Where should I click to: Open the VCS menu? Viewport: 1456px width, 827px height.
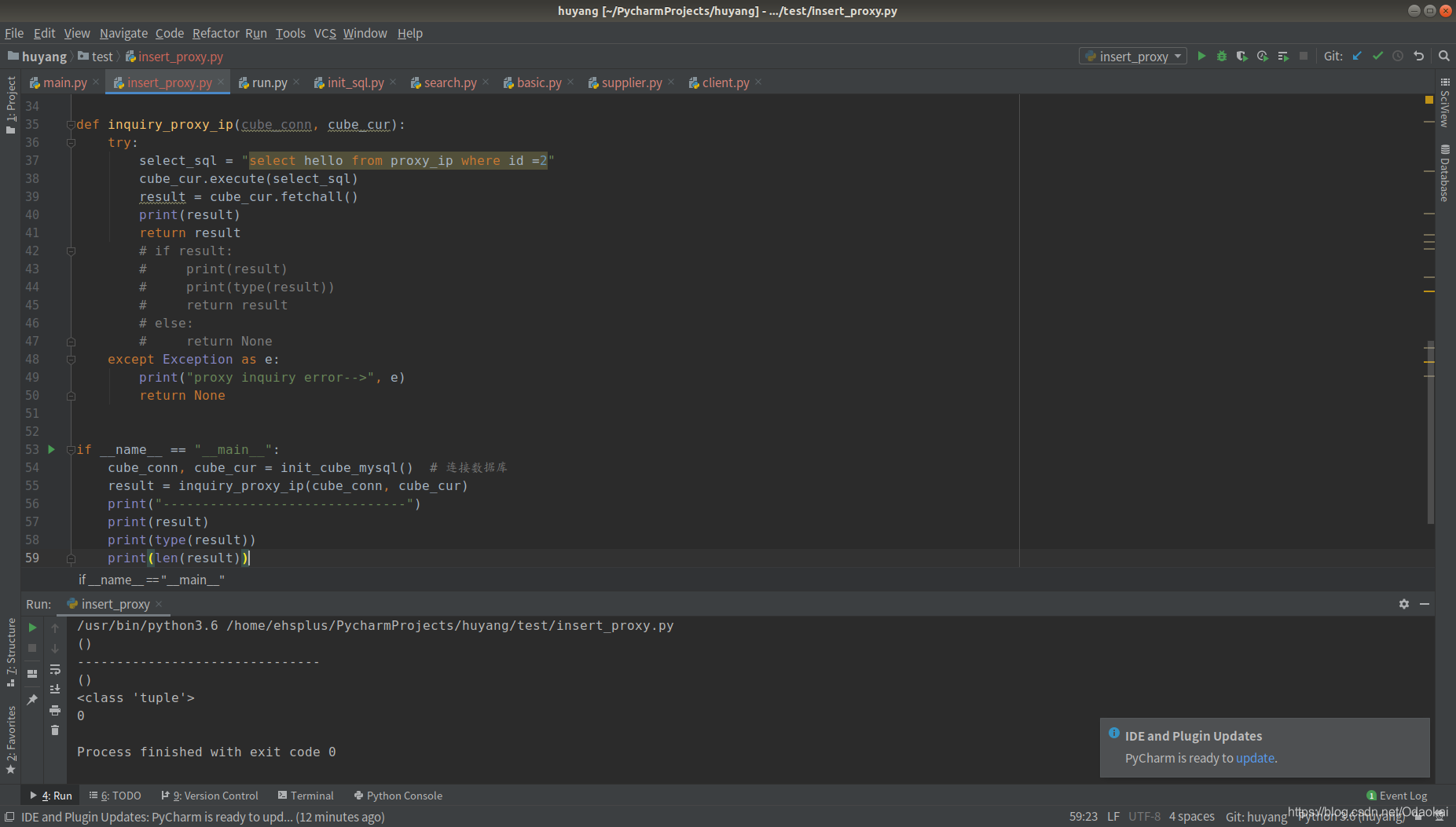click(325, 33)
